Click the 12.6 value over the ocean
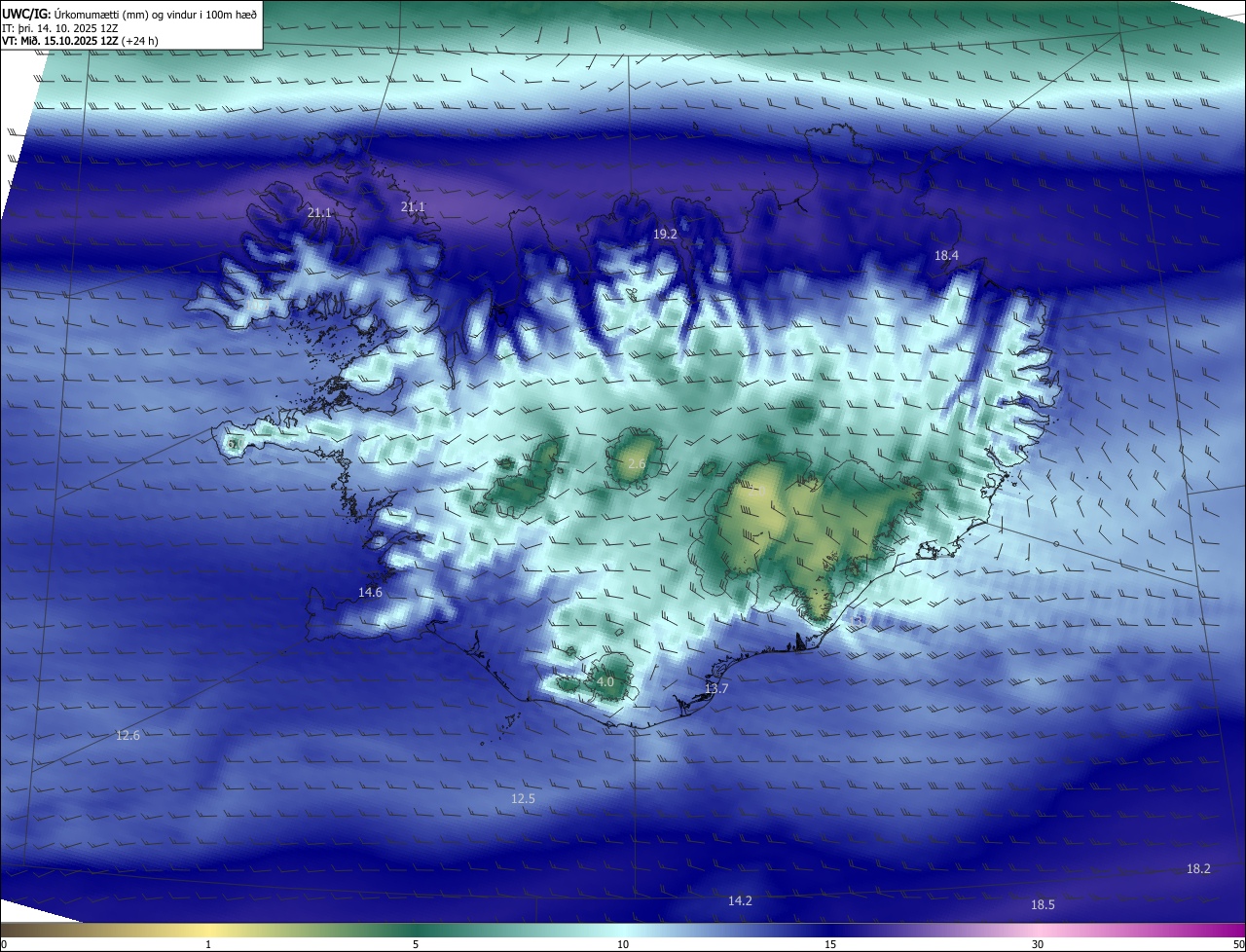Screen dimensions: 1246x952 [128, 735]
